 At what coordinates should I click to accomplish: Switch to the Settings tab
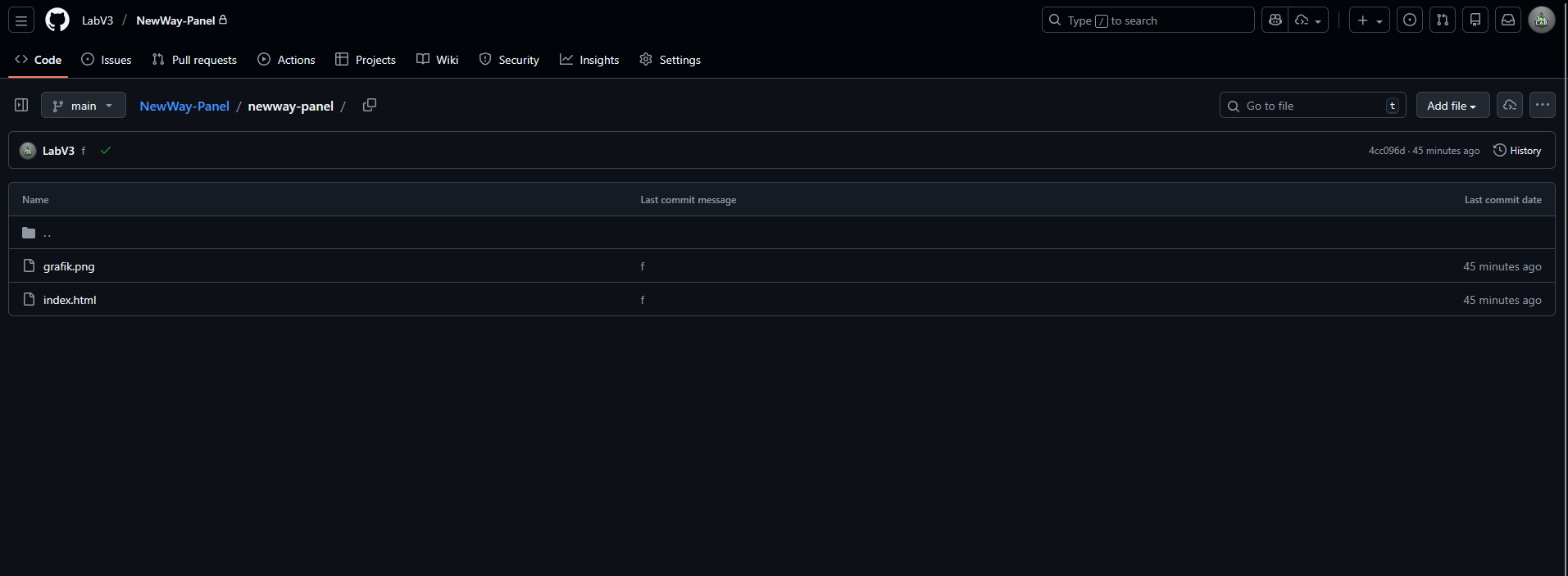pyautogui.click(x=670, y=60)
